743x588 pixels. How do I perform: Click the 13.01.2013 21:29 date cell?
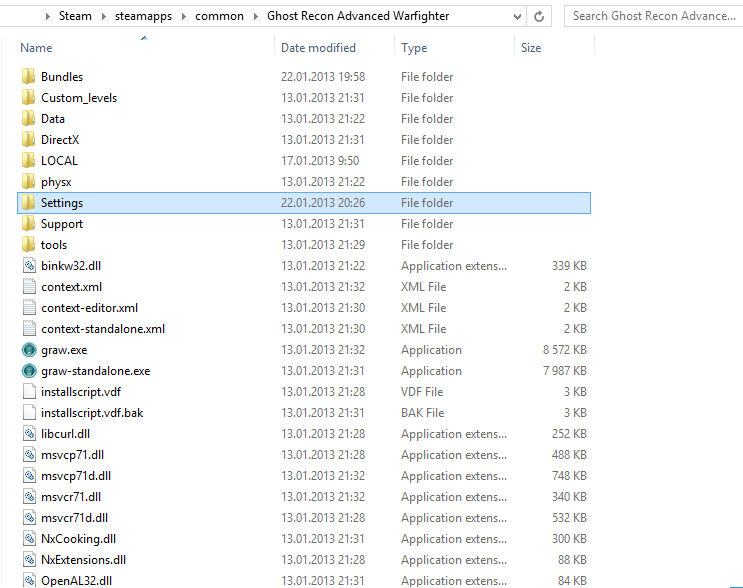[323, 244]
